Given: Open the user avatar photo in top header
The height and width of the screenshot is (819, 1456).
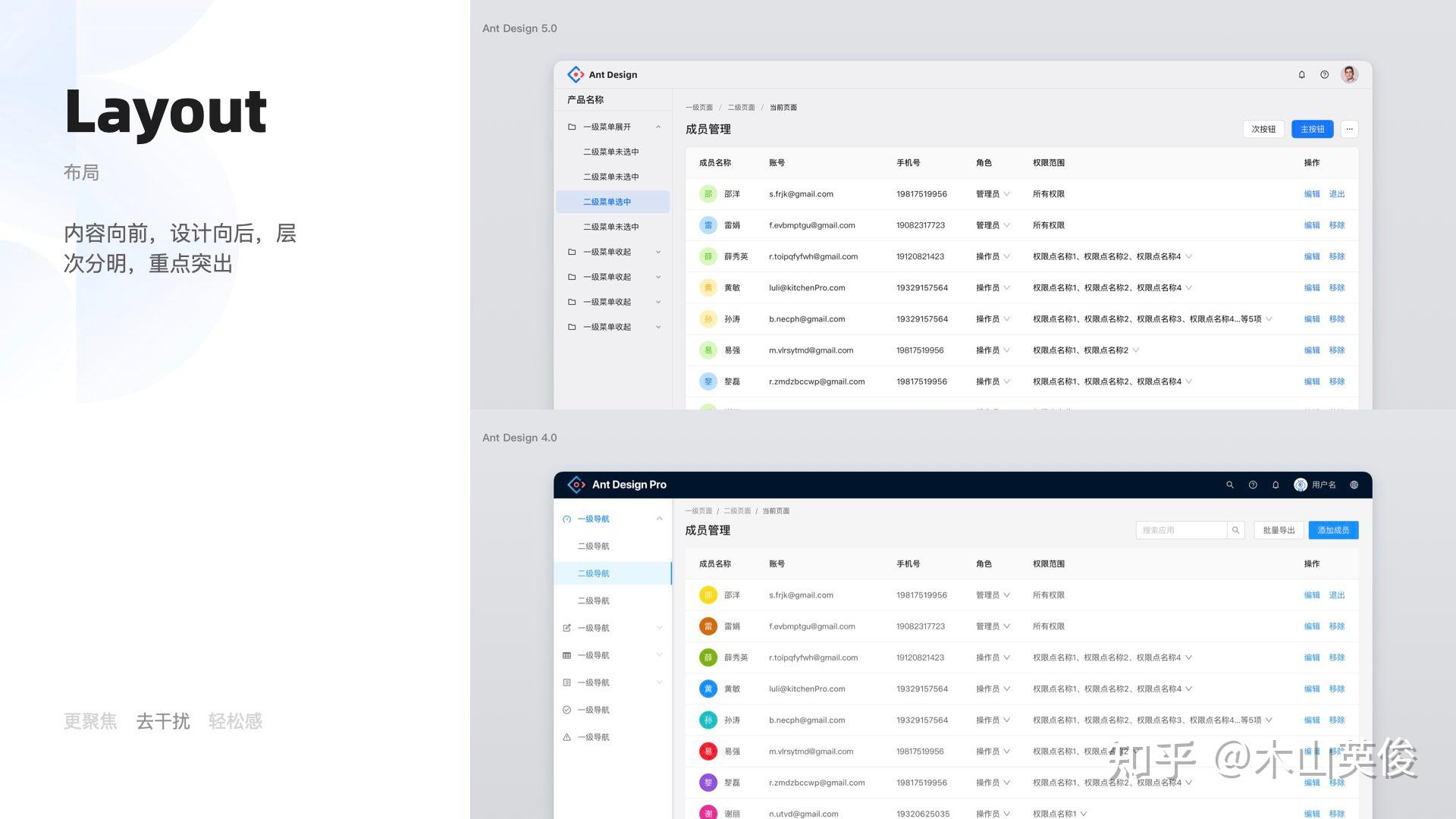Looking at the screenshot, I should pyautogui.click(x=1349, y=74).
